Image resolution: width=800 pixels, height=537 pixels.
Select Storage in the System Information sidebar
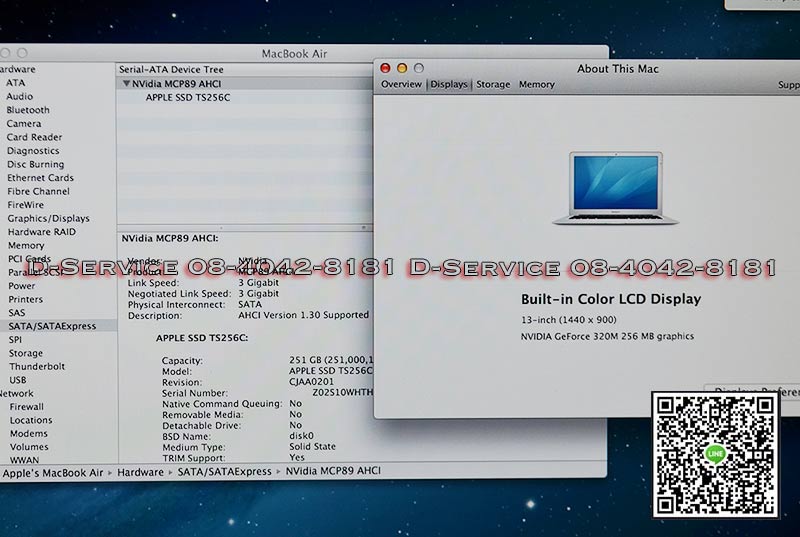[26, 353]
